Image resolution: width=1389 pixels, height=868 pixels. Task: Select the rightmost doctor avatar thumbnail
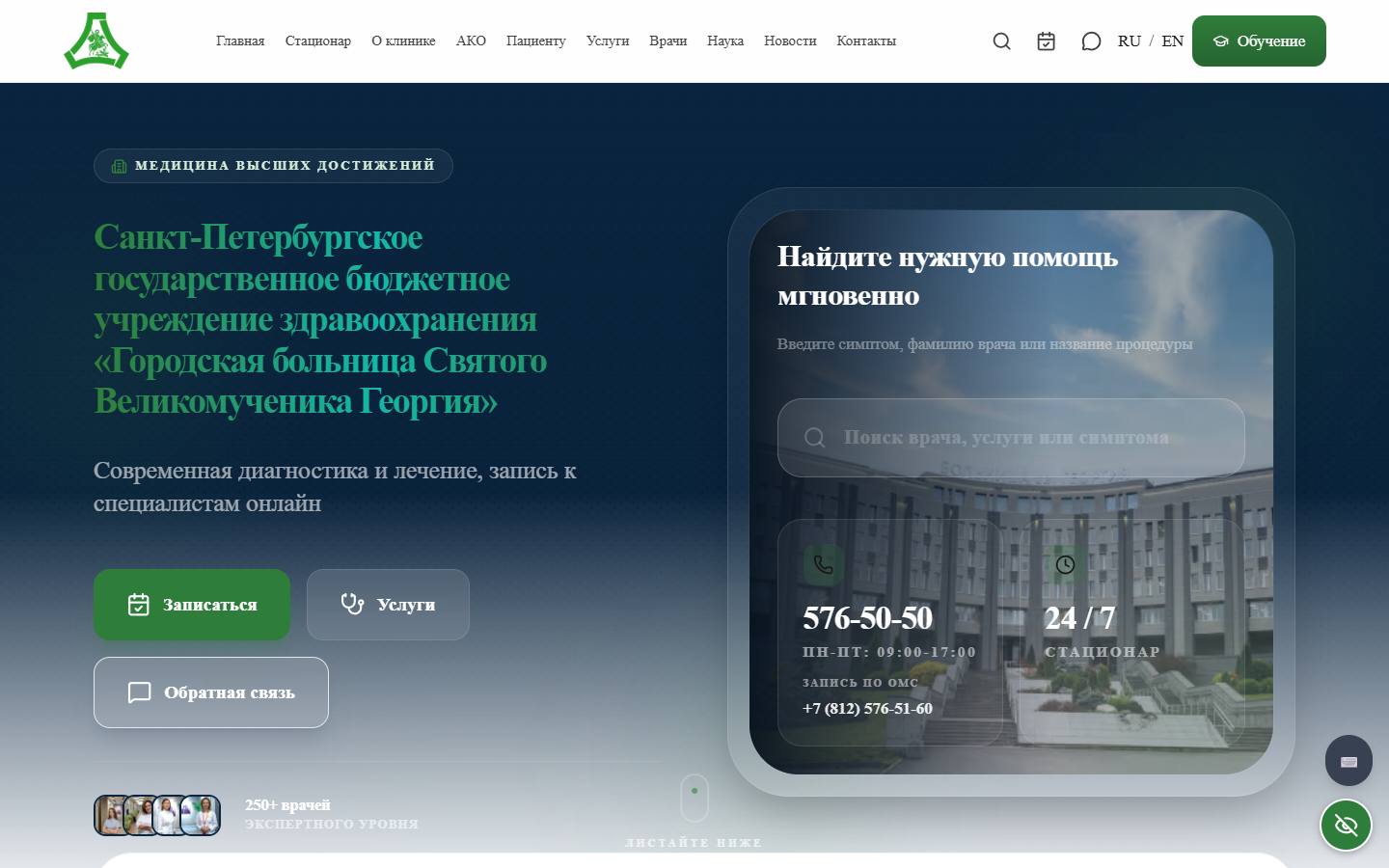pyautogui.click(x=201, y=815)
